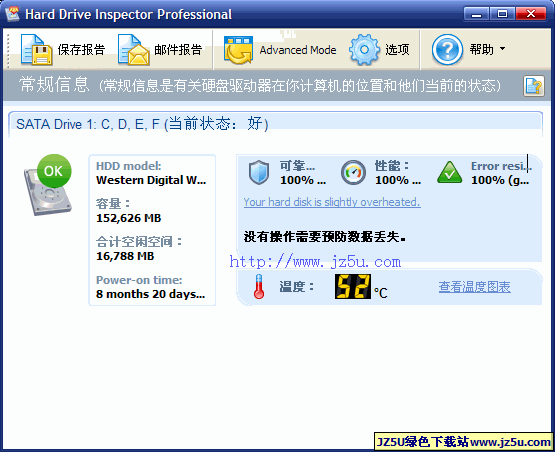The width and height of the screenshot is (555, 452).
Task: Click the application title bar icon
Action: click(13, 14)
